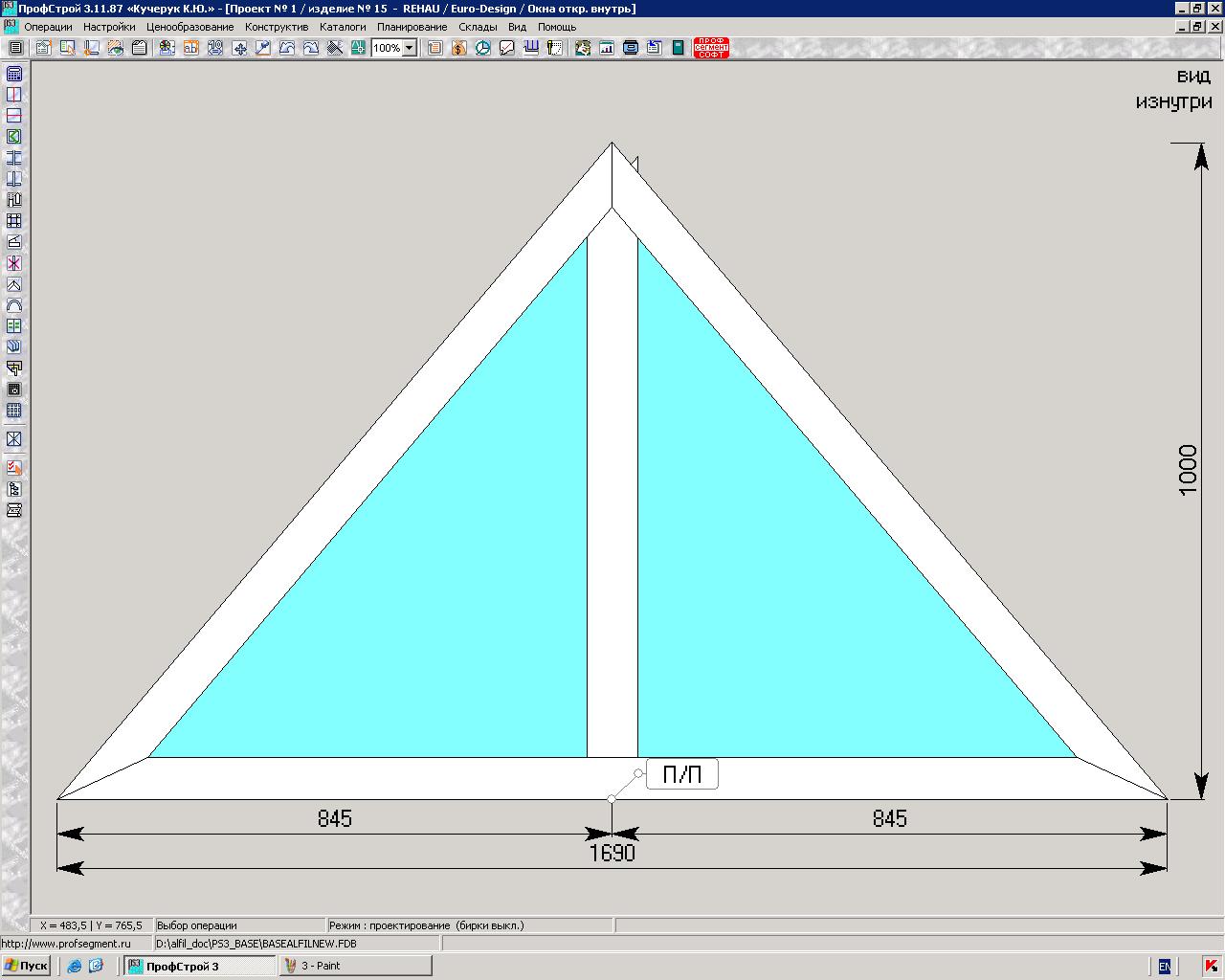Click the pink asterisk icon in sidebar
Viewport: 1225px width, 980px height.
pos(14,263)
